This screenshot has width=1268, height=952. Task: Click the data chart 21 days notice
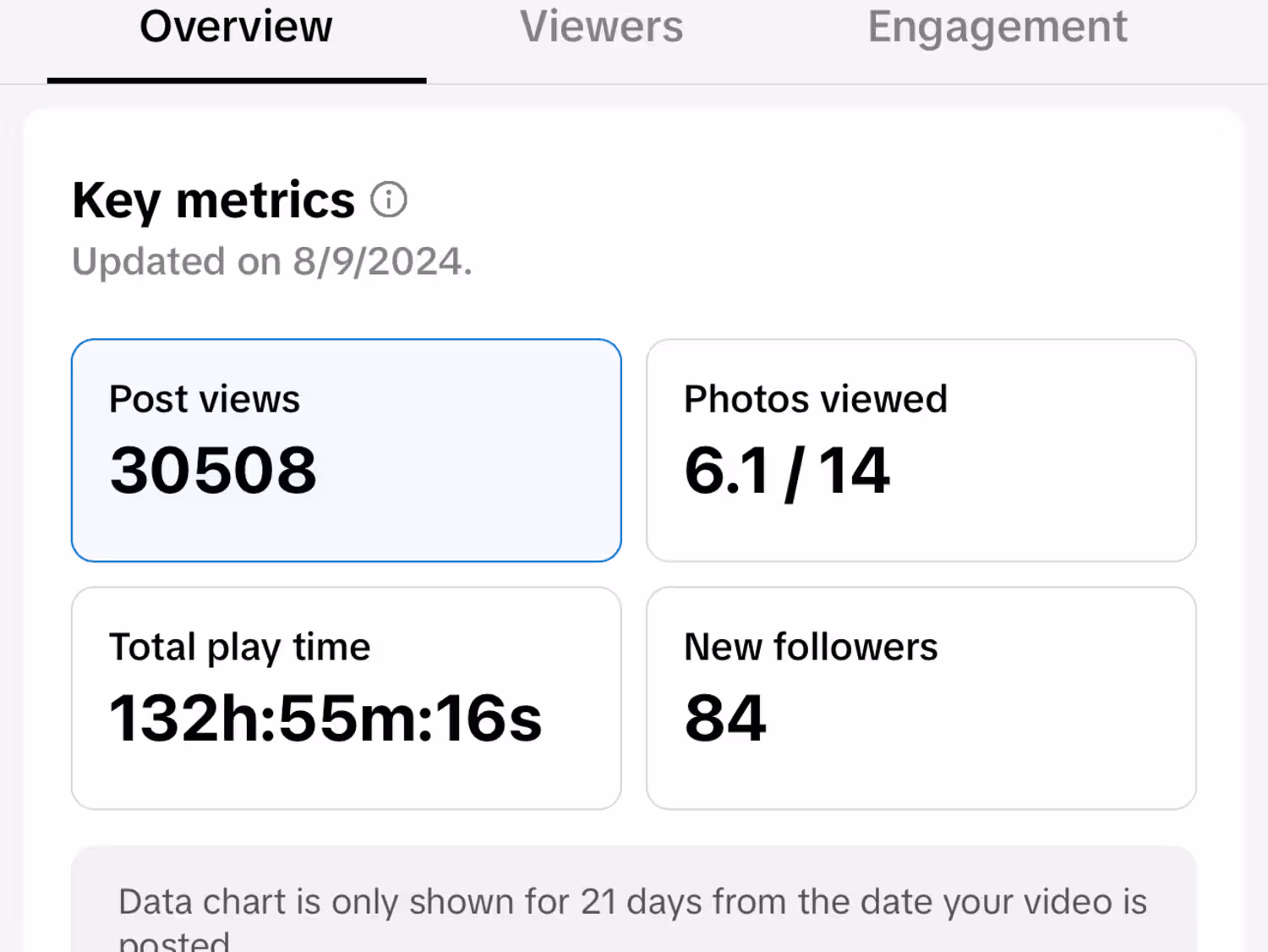coord(632,909)
